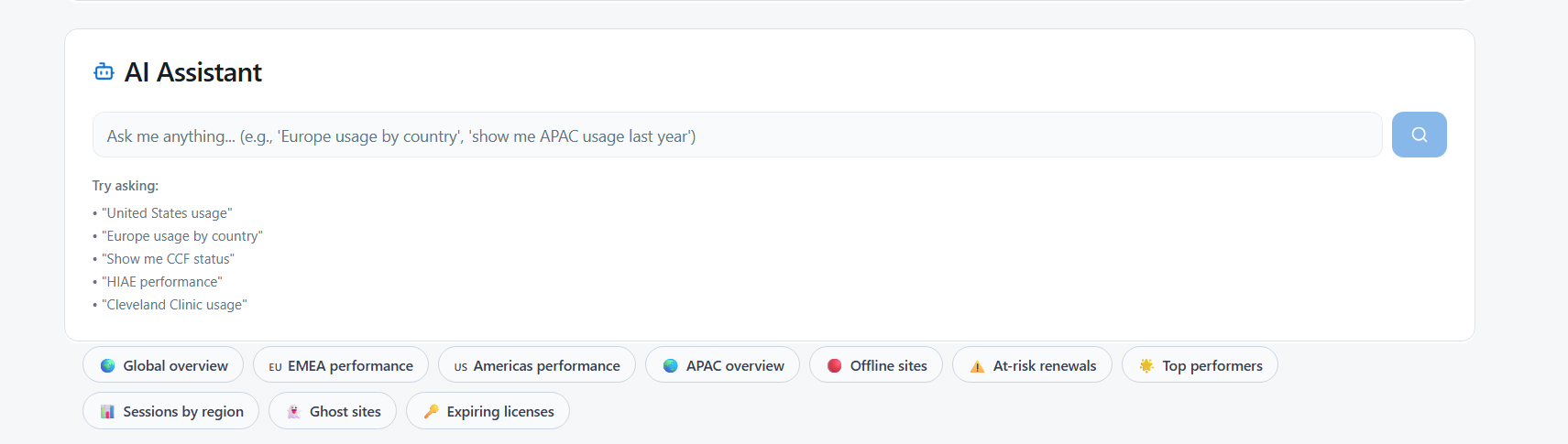Image resolution: width=1568 pixels, height=444 pixels.
Task: Click the "Europe usage by country" suggestion
Action: pos(182,235)
